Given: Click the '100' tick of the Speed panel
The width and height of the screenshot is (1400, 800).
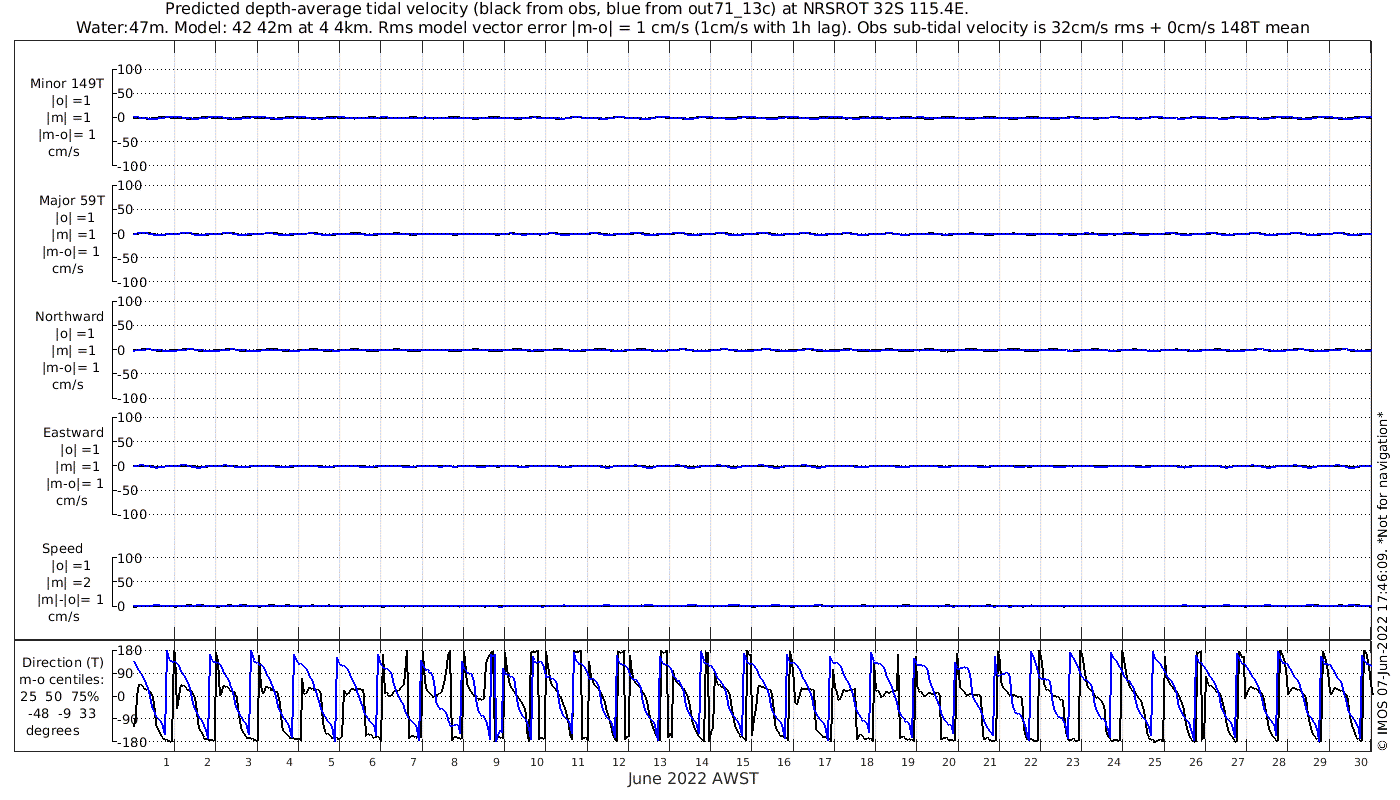Looking at the screenshot, I should [x=132, y=558].
